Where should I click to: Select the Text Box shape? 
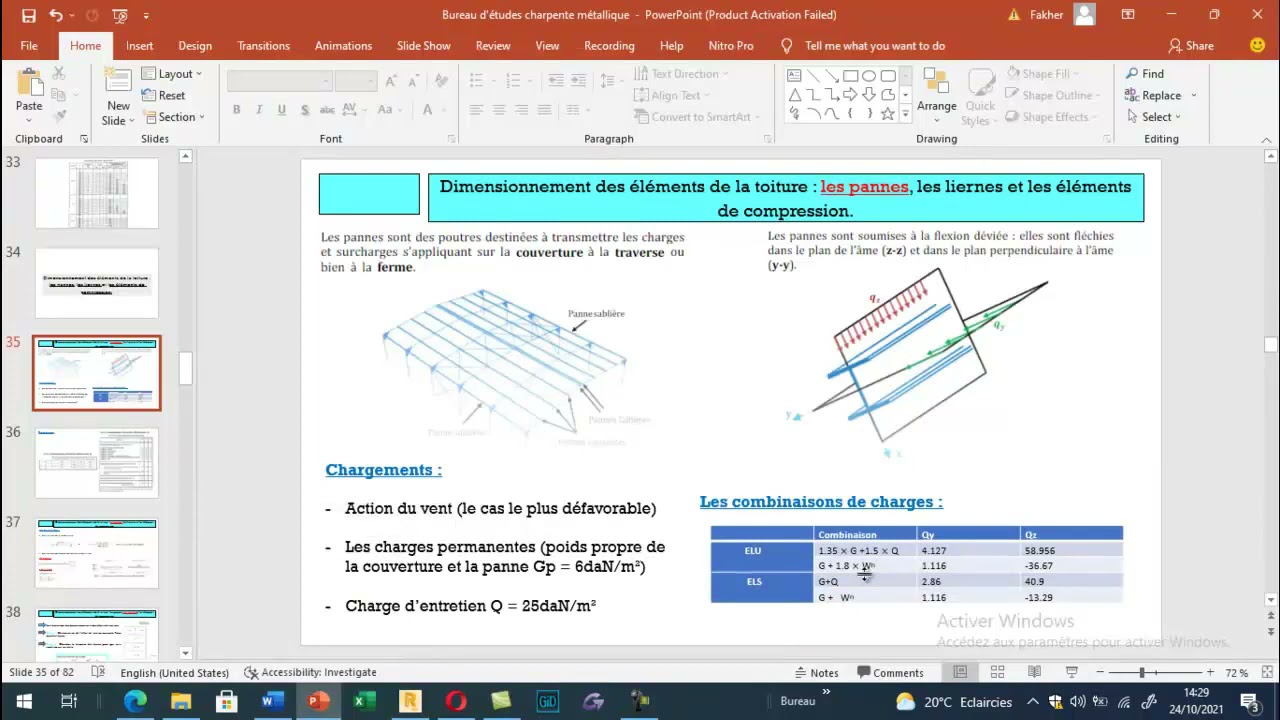pos(794,76)
